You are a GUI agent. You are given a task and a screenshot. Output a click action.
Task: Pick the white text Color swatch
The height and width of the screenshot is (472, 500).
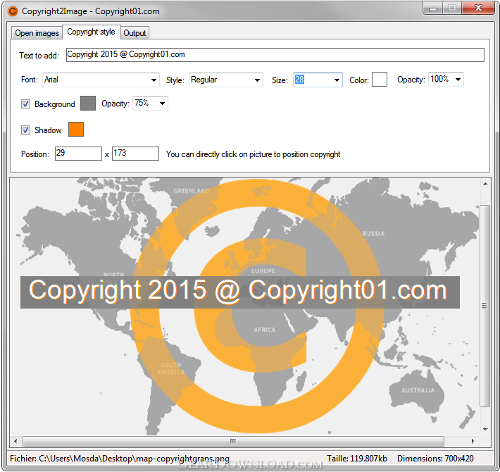379,80
